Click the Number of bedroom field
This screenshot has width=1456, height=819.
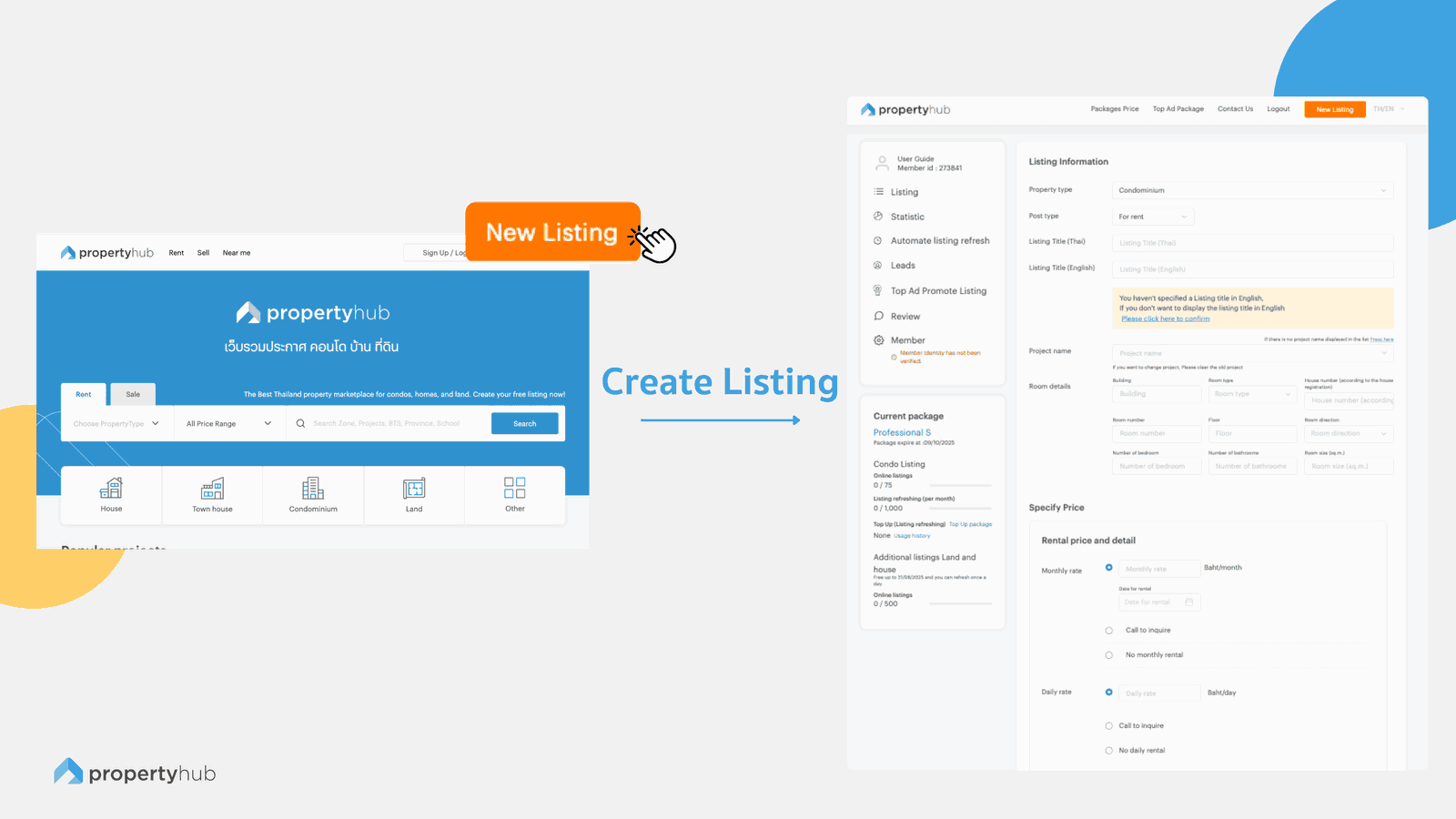1157,466
